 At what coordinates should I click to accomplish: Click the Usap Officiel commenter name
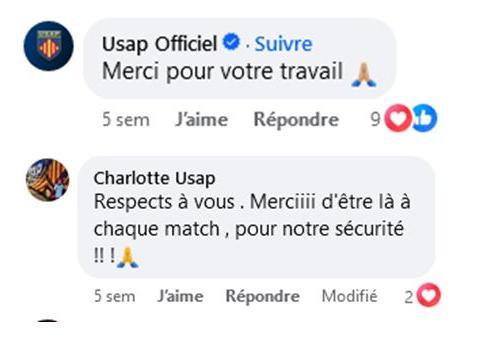[159, 44]
